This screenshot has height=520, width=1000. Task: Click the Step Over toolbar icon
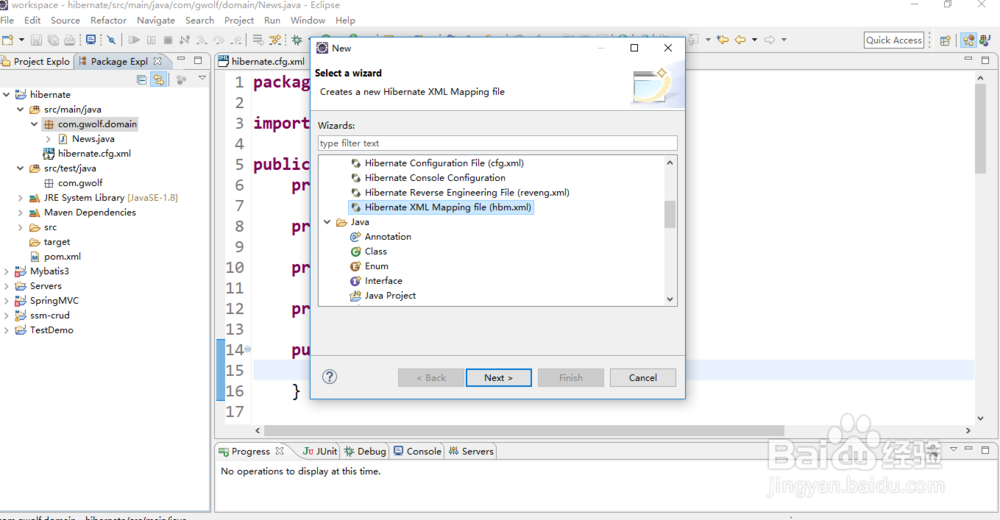(219, 40)
